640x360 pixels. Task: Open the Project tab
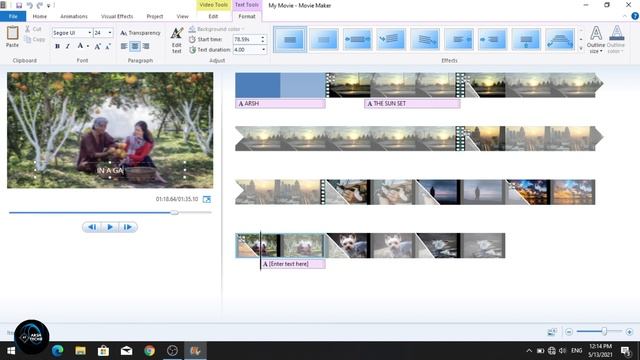[x=155, y=16]
